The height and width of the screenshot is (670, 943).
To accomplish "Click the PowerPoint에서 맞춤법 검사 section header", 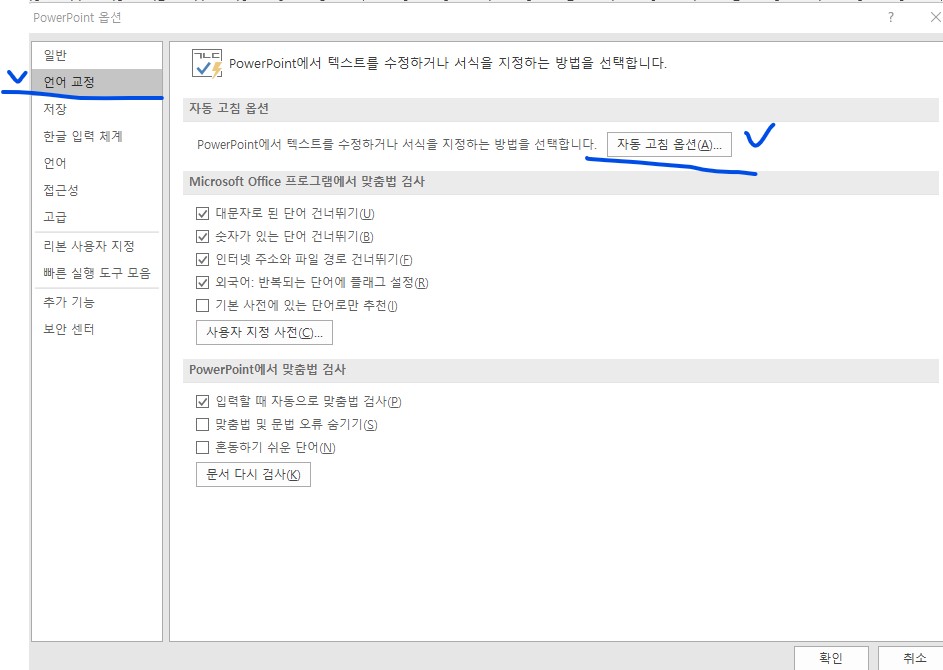I will click(267, 369).
